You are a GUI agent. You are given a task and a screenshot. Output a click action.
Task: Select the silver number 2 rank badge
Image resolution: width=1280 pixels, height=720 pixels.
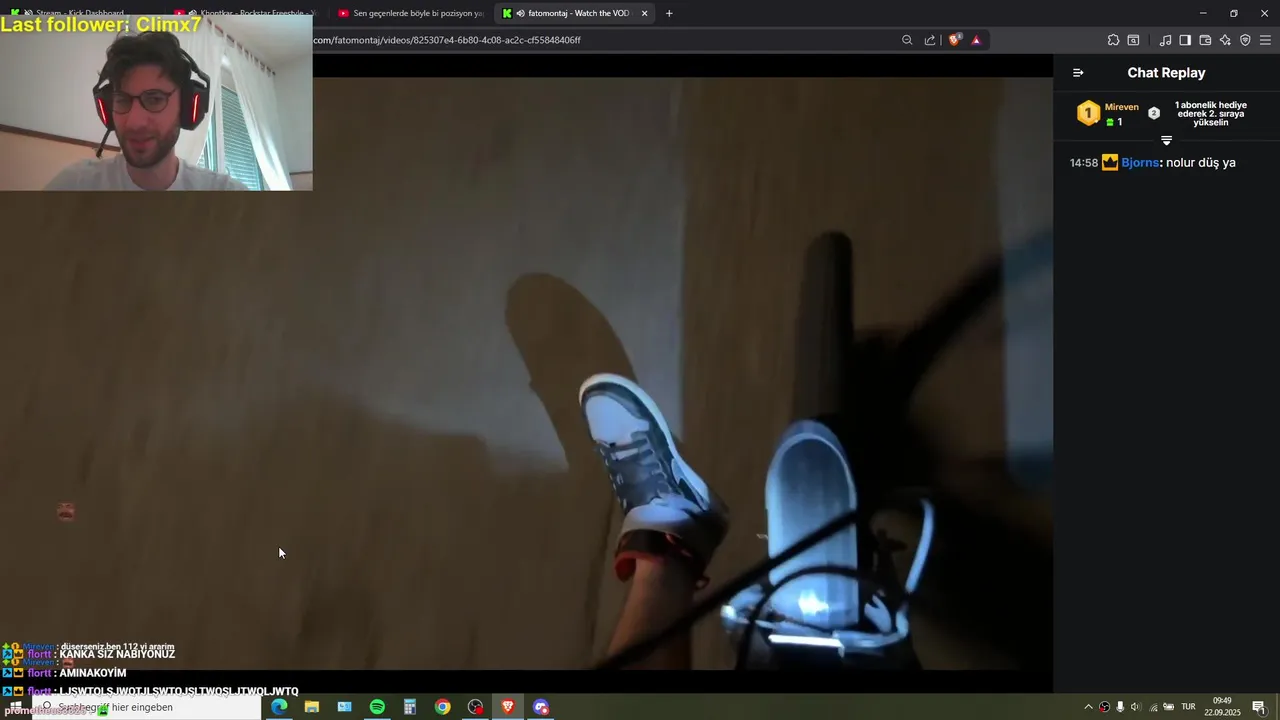[x=1153, y=113]
